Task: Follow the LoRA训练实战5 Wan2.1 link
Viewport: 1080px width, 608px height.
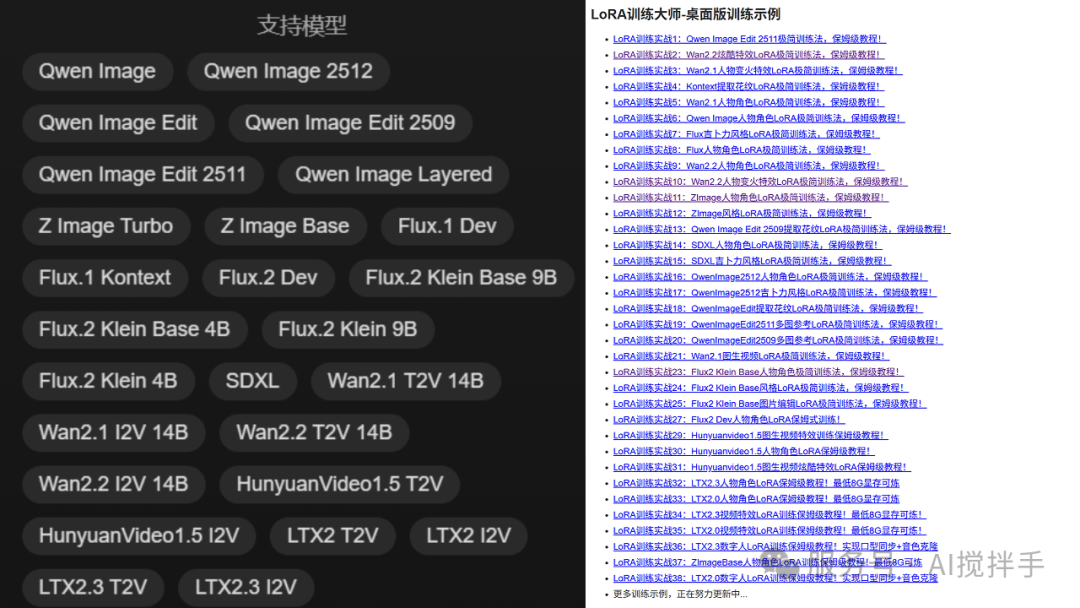Action: (749, 103)
